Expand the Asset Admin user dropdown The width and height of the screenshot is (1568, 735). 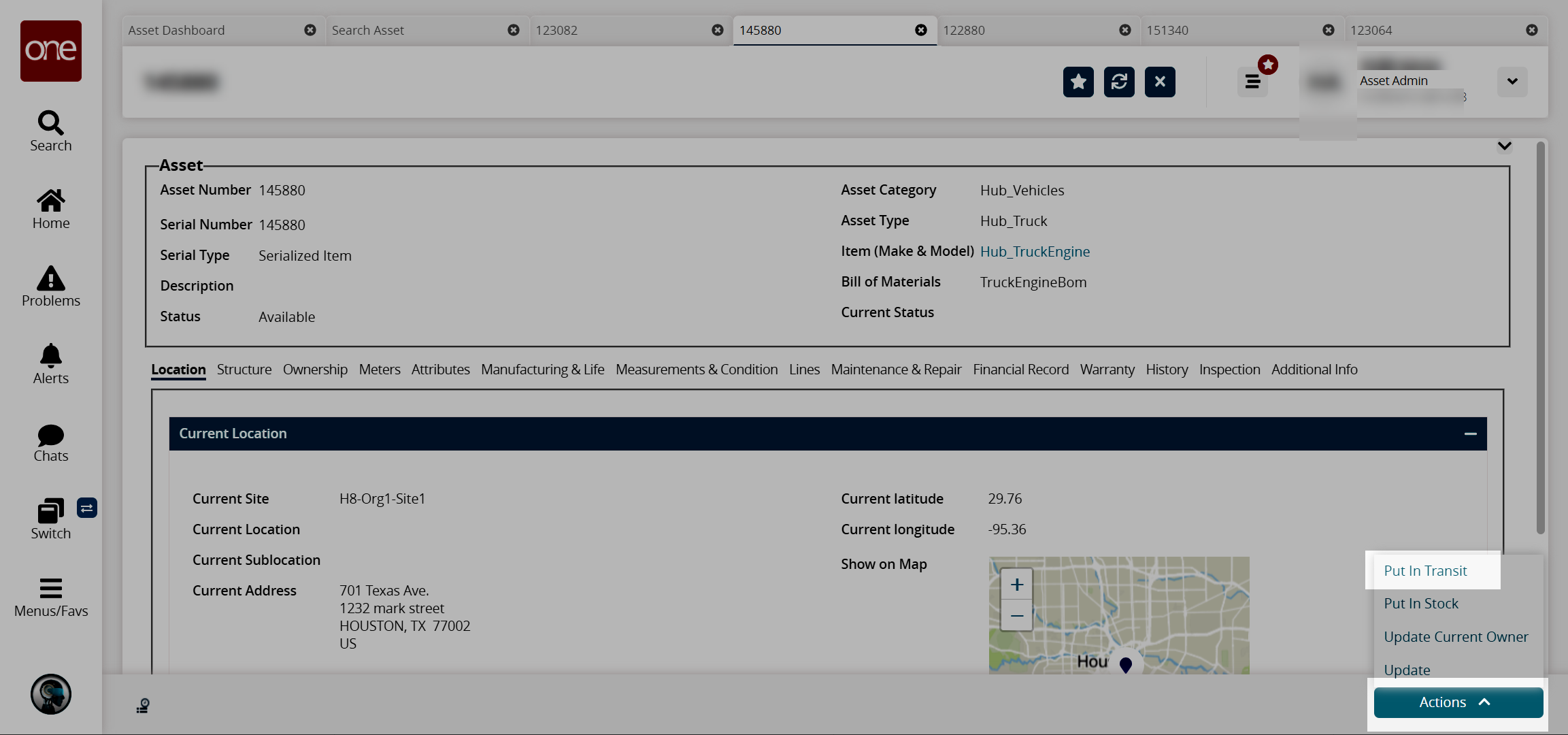tap(1512, 82)
